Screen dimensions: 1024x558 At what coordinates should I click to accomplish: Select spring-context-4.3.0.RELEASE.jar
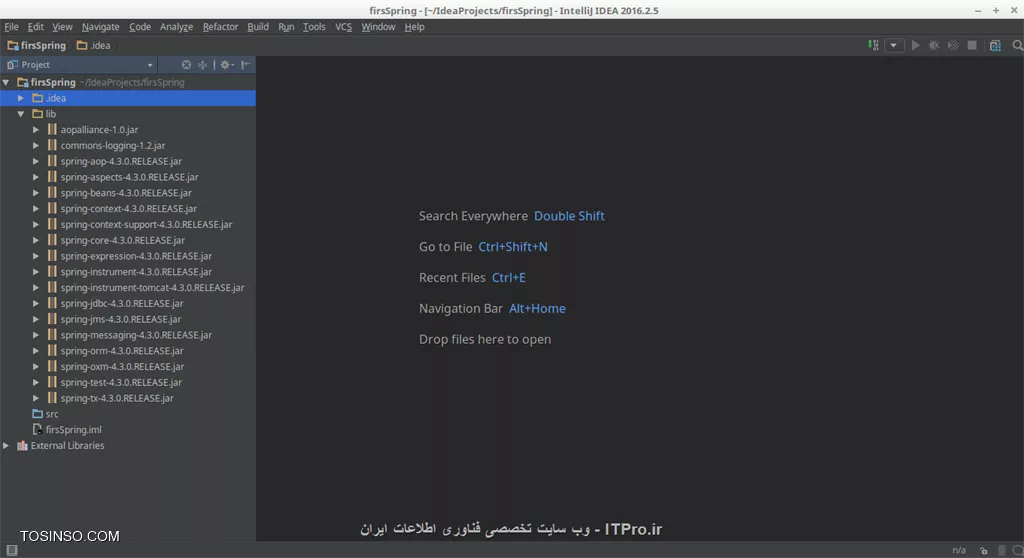click(129, 208)
